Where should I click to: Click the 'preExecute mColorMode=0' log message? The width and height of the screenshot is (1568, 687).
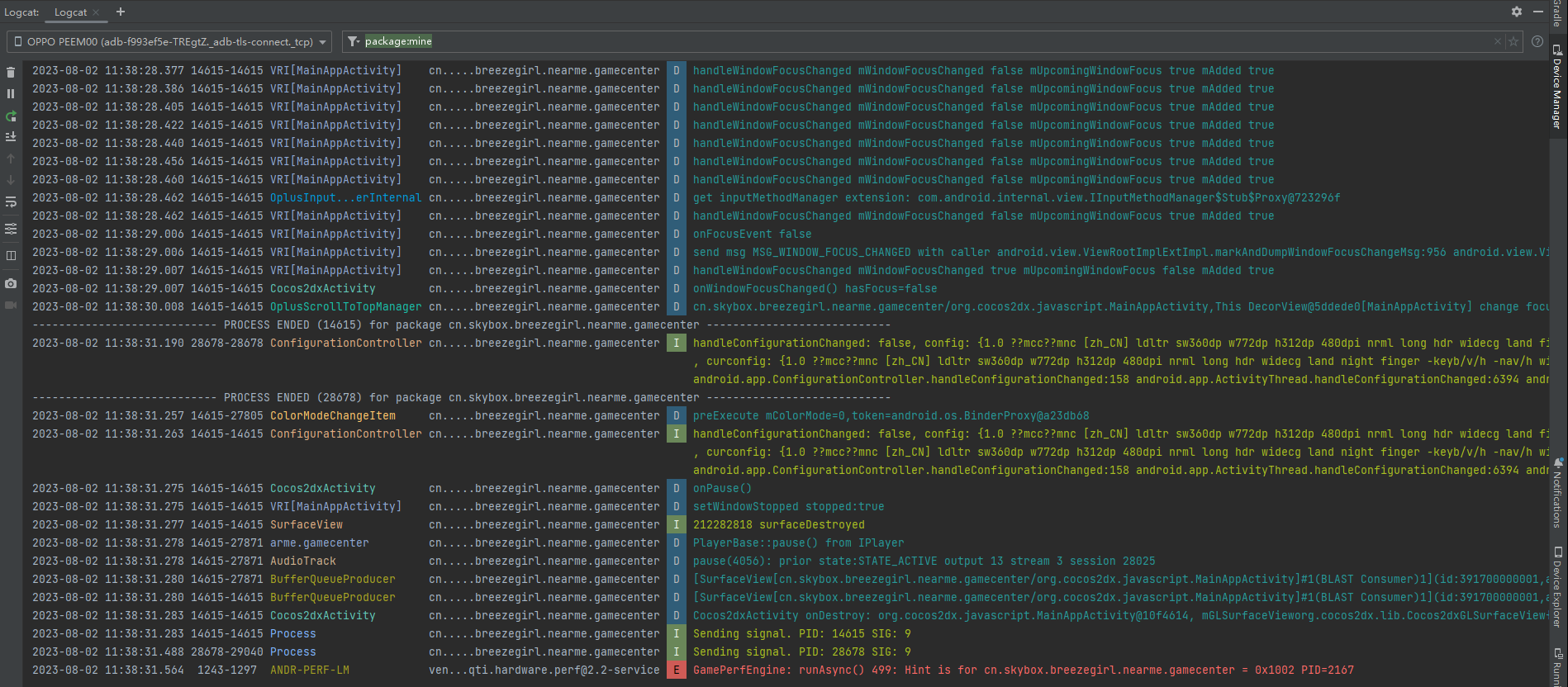click(891, 415)
